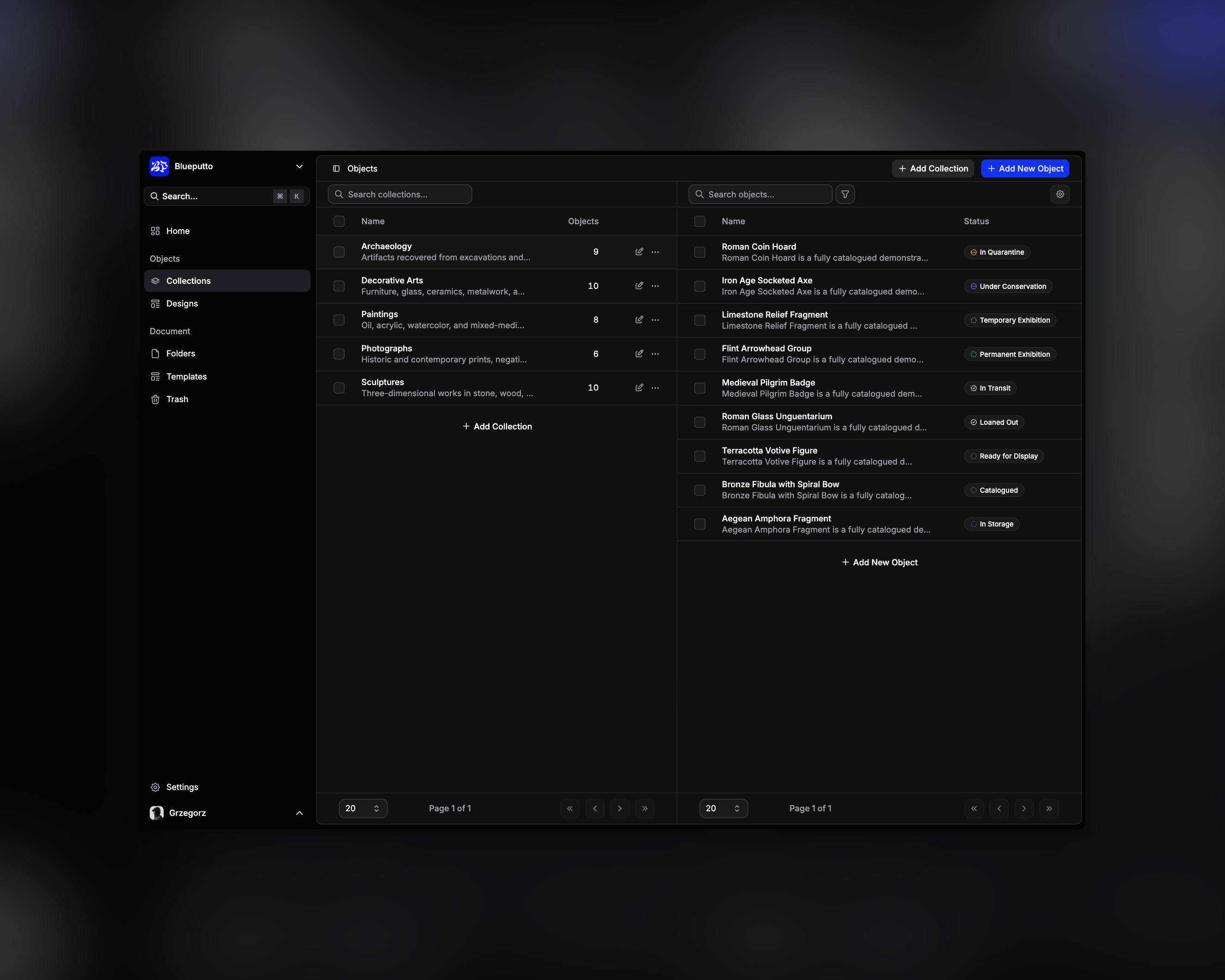Open the objects filter funnel icon
This screenshot has width=1225, height=980.
click(845, 194)
